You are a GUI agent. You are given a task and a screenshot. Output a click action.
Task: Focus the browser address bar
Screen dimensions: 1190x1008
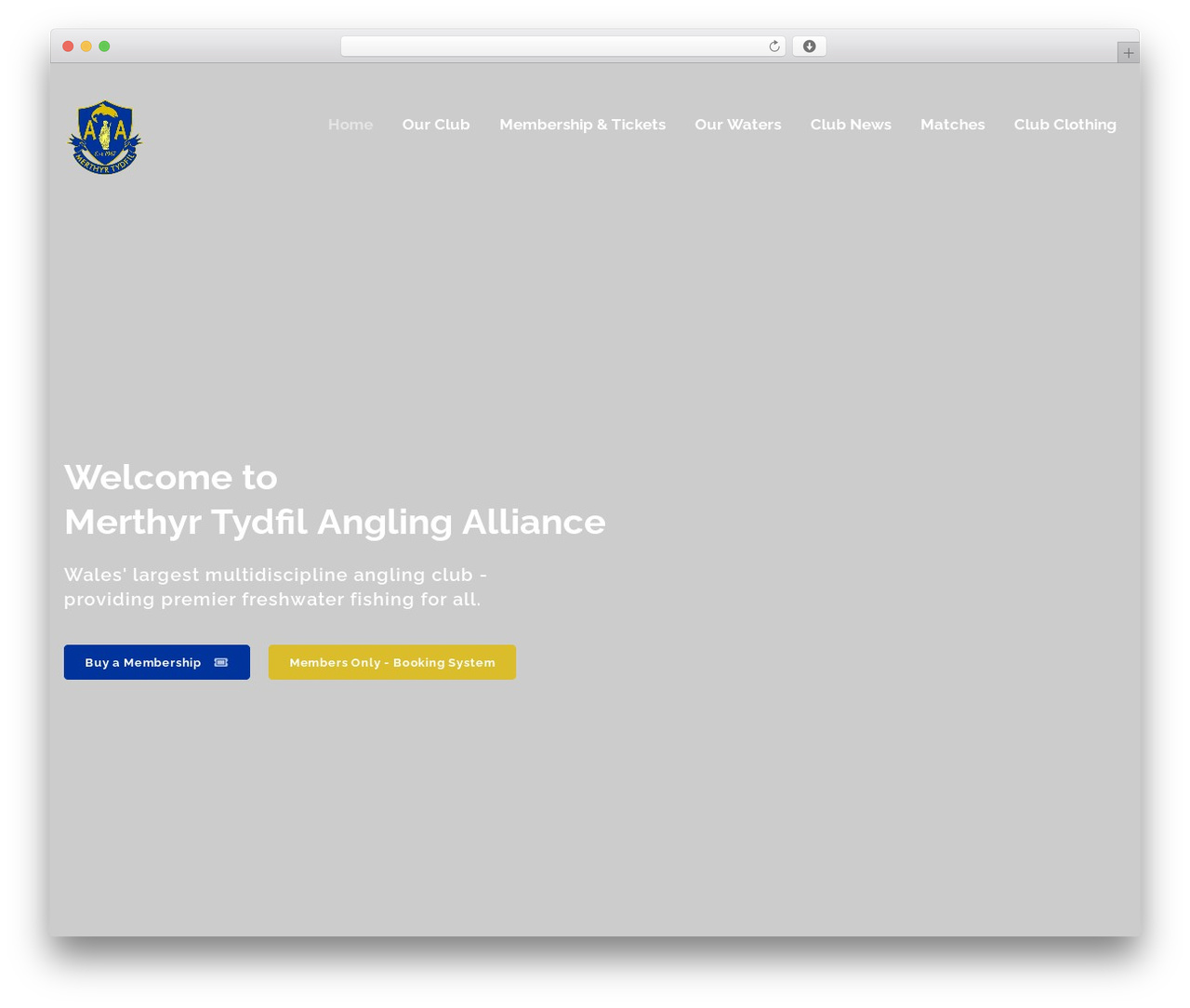pos(562,46)
